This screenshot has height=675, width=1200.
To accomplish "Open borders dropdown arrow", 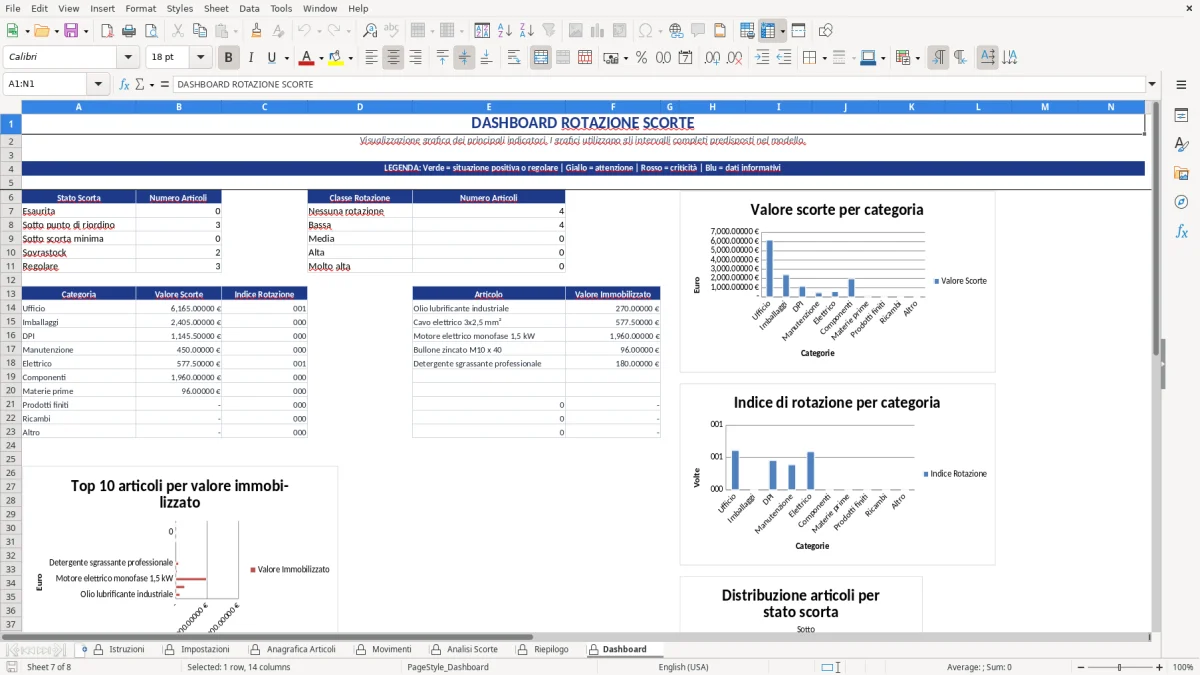I will click(824, 58).
